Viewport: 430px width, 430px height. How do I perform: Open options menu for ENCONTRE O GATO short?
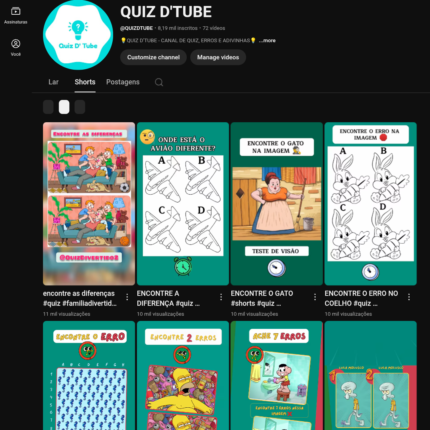tap(315, 297)
